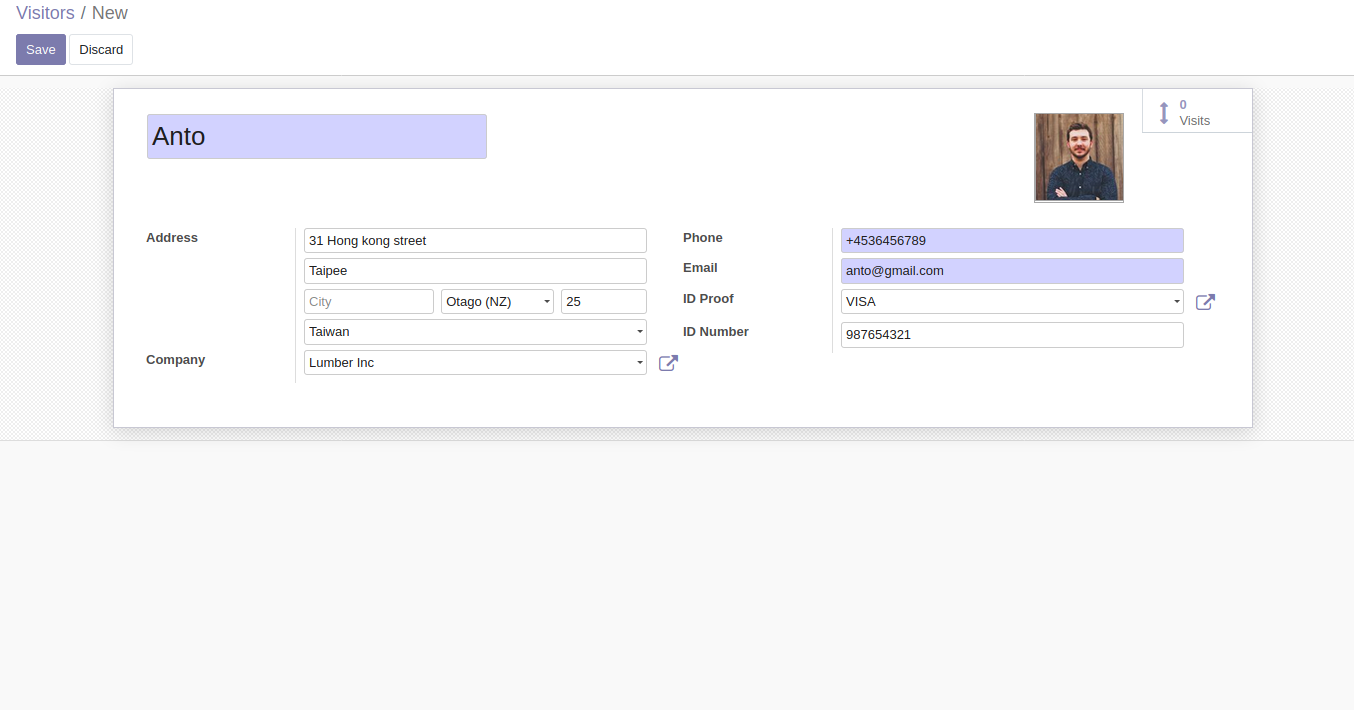The width and height of the screenshot is (1354, 710).
Task: Click the empty City field
Action: click(368, 302)
